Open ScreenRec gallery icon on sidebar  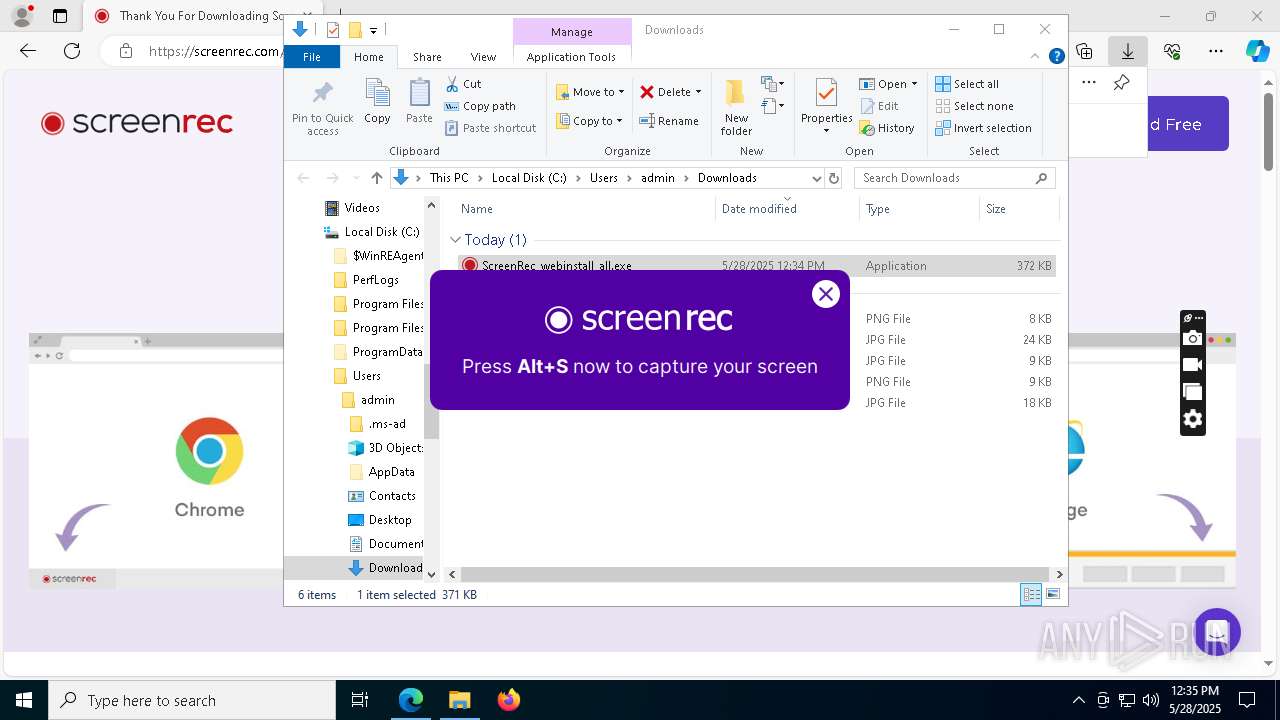coord(1192,392)
